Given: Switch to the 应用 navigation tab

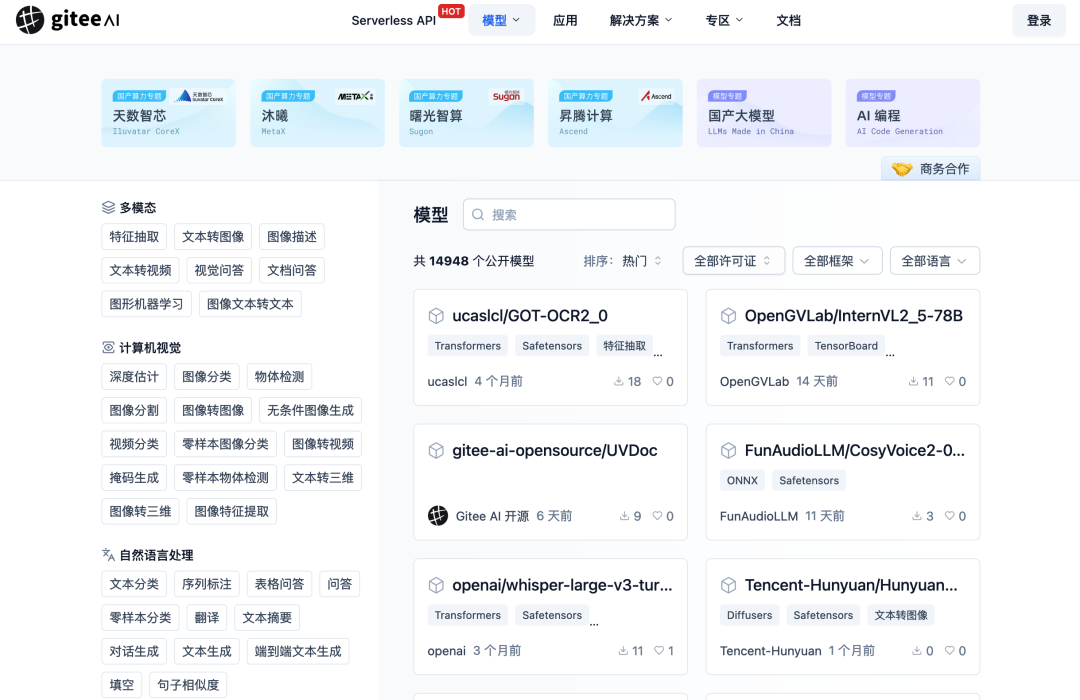Looking at the screenshot, I should 566,19.
